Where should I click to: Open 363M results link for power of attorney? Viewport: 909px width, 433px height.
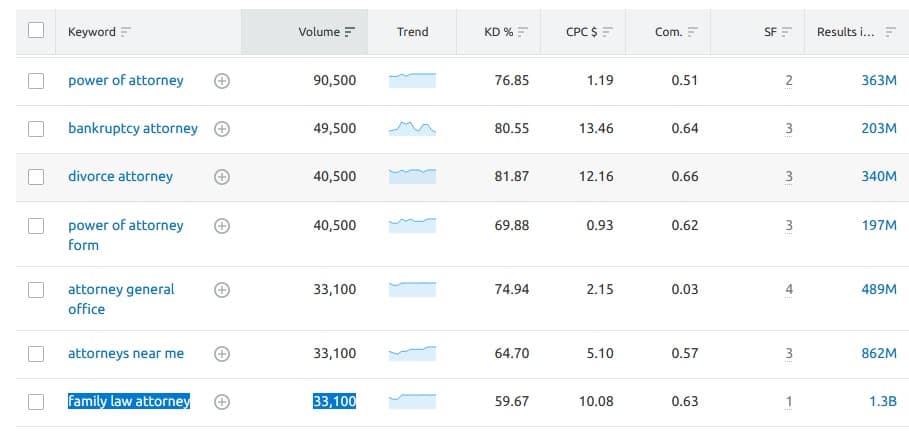(x=878, y=81)
